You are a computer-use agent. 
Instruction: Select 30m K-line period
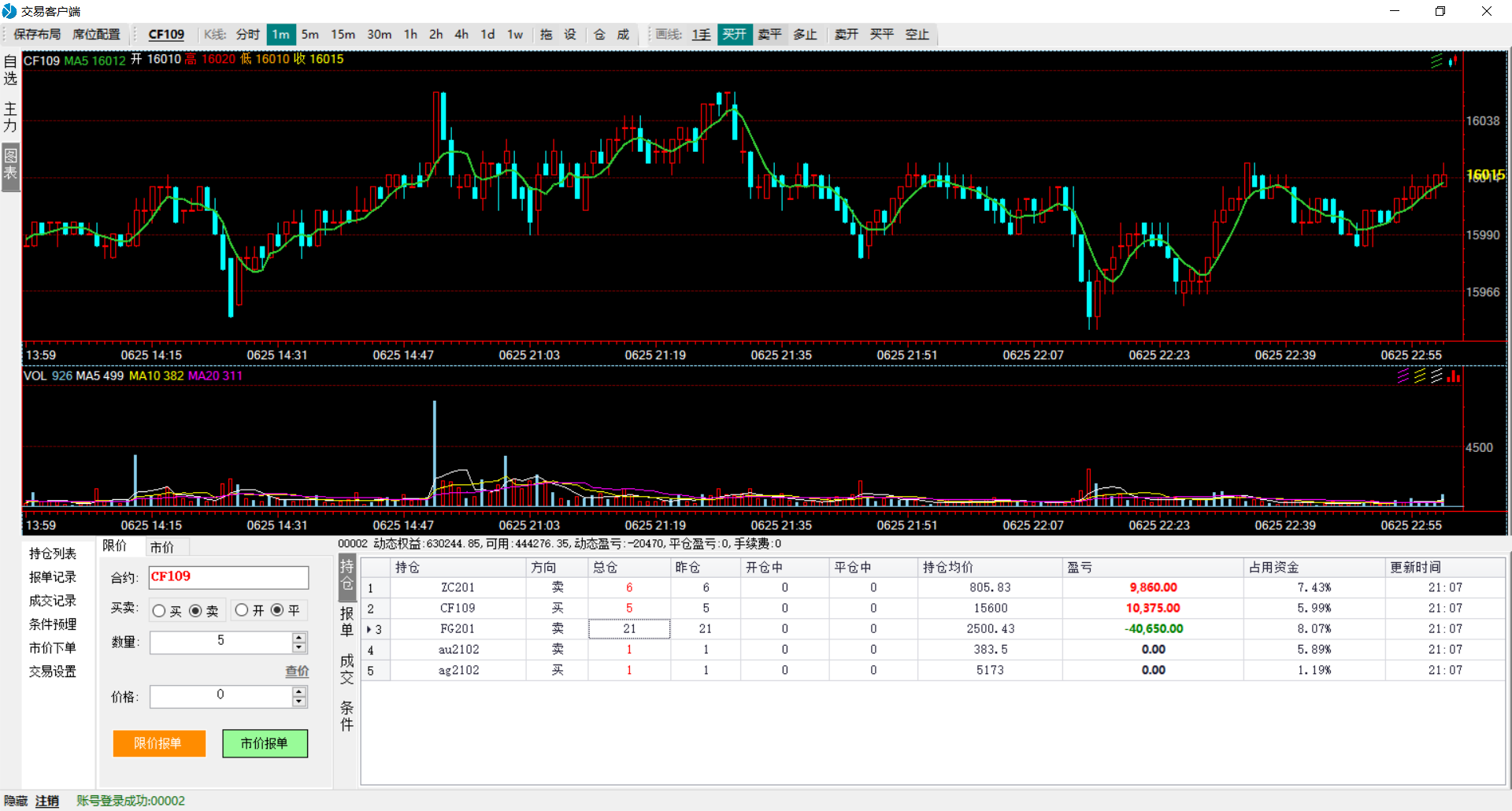(x=380, y=35)
